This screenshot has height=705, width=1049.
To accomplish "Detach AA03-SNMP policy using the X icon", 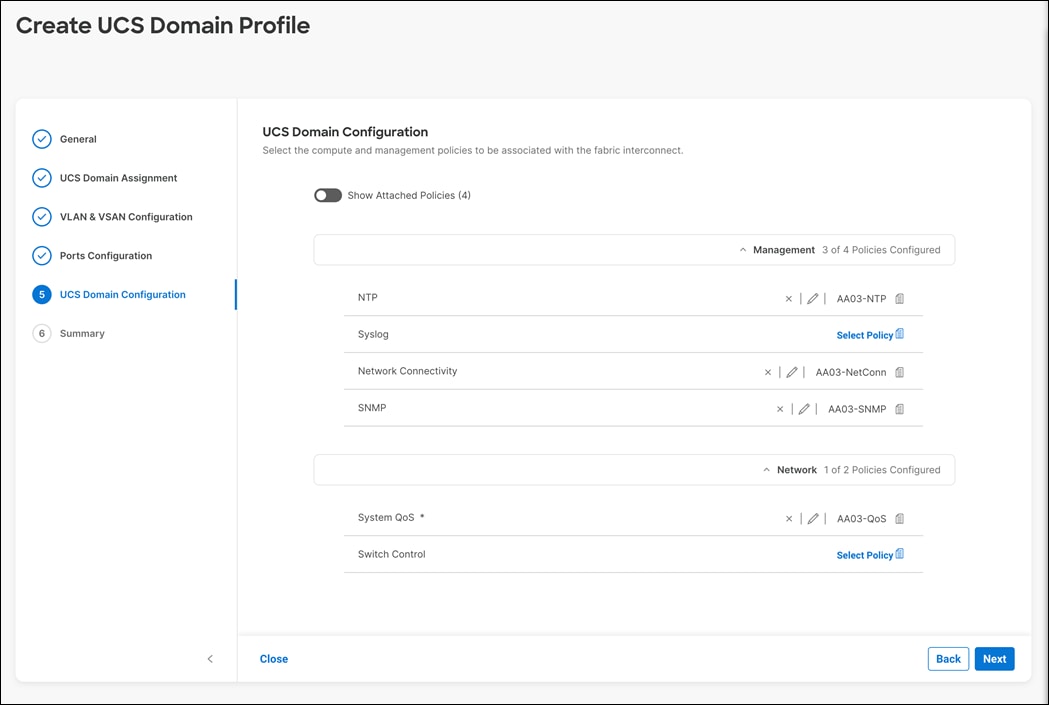I will pos(780,408).
